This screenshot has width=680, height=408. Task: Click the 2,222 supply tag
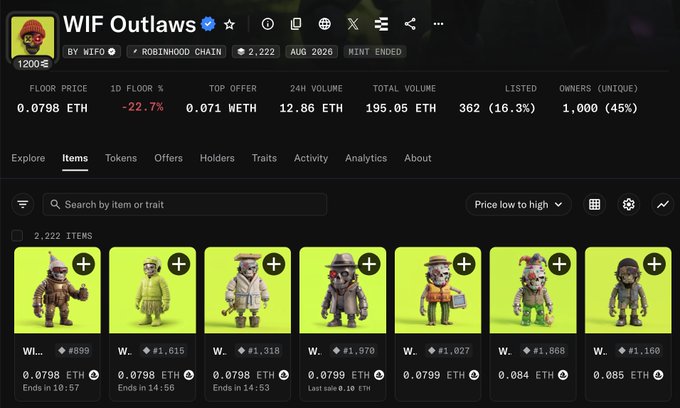(x=256, y=52)
